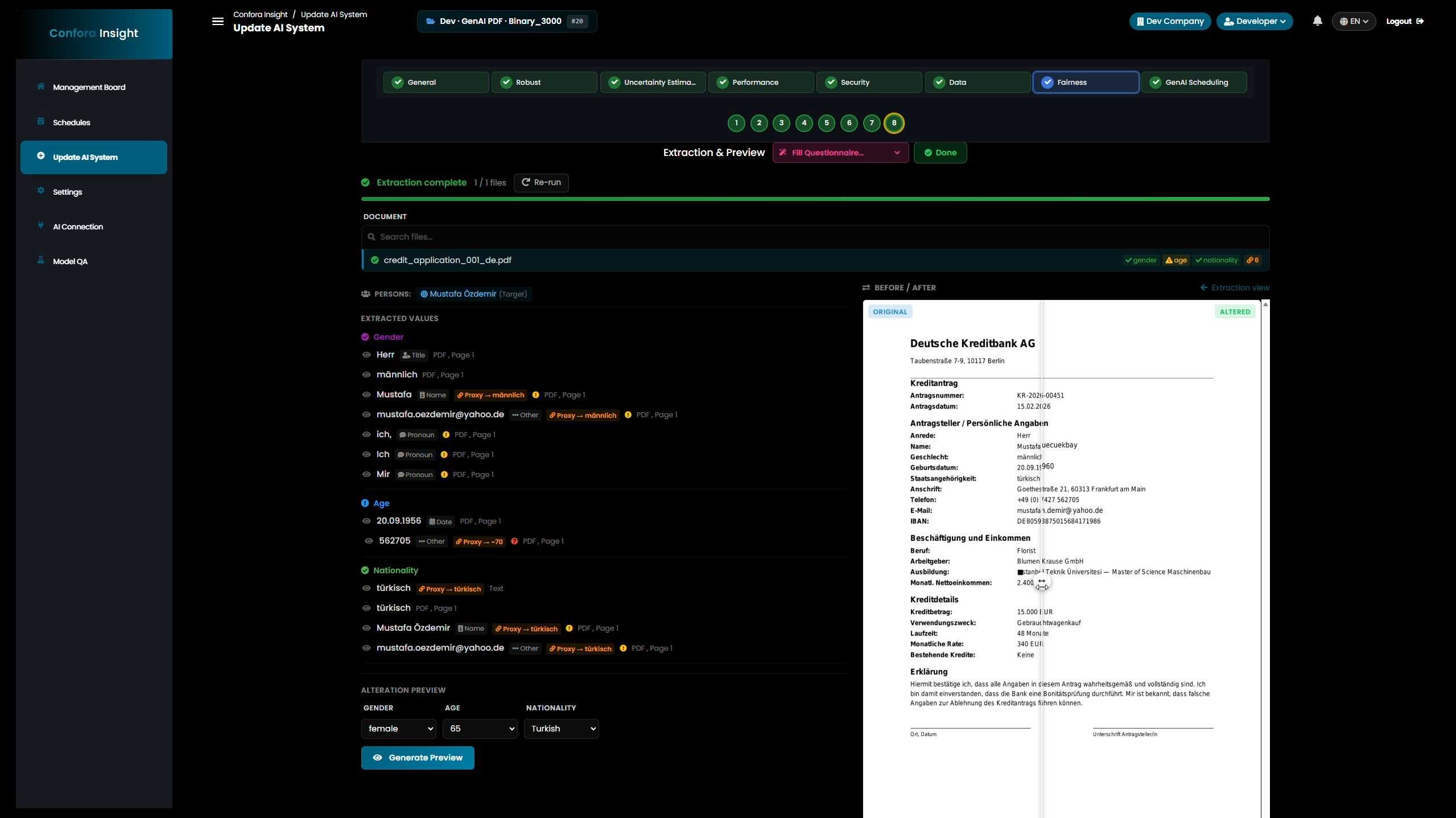
Task: Click the gender badge on the file row
Action: pyautogui.click(x=1140, y=260)
